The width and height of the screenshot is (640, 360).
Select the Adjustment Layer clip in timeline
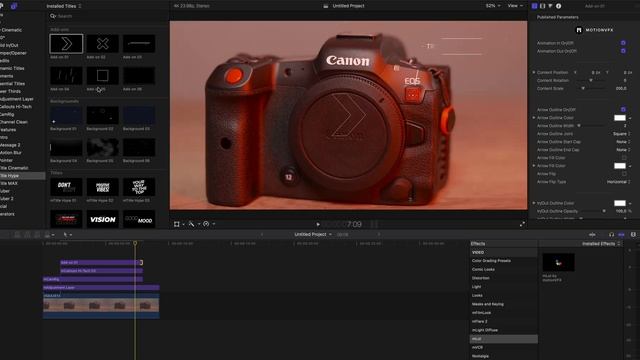click(101, 288)
